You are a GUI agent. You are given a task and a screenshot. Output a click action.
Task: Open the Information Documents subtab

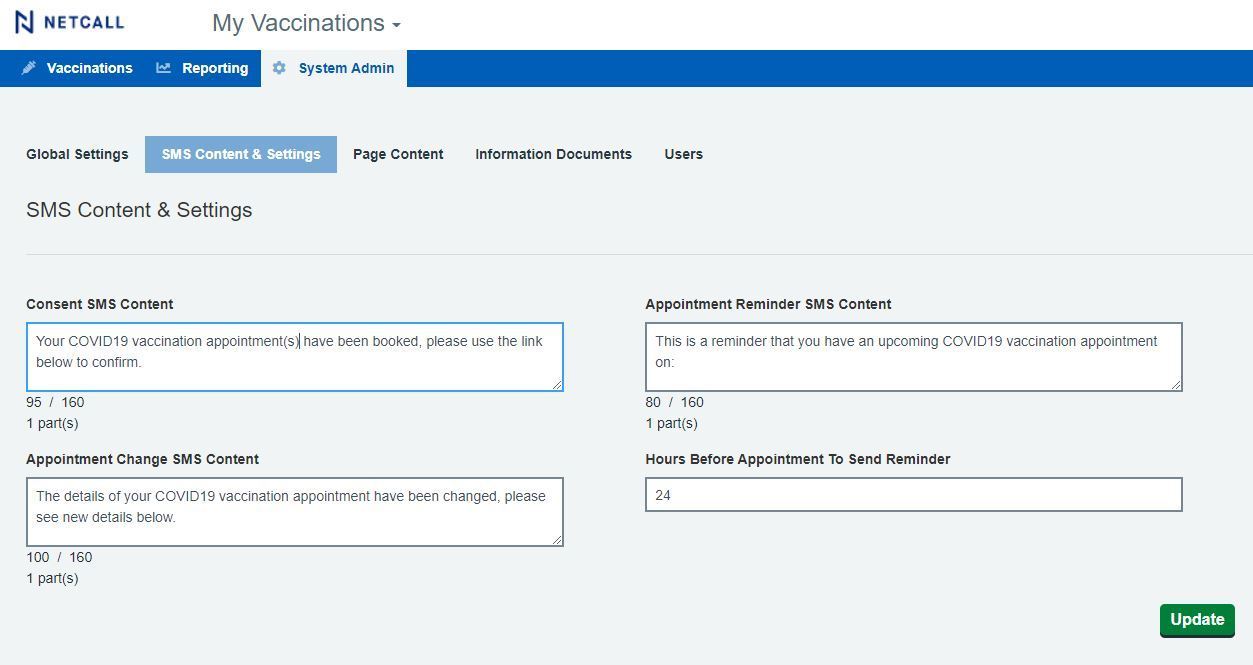[553, 154]
